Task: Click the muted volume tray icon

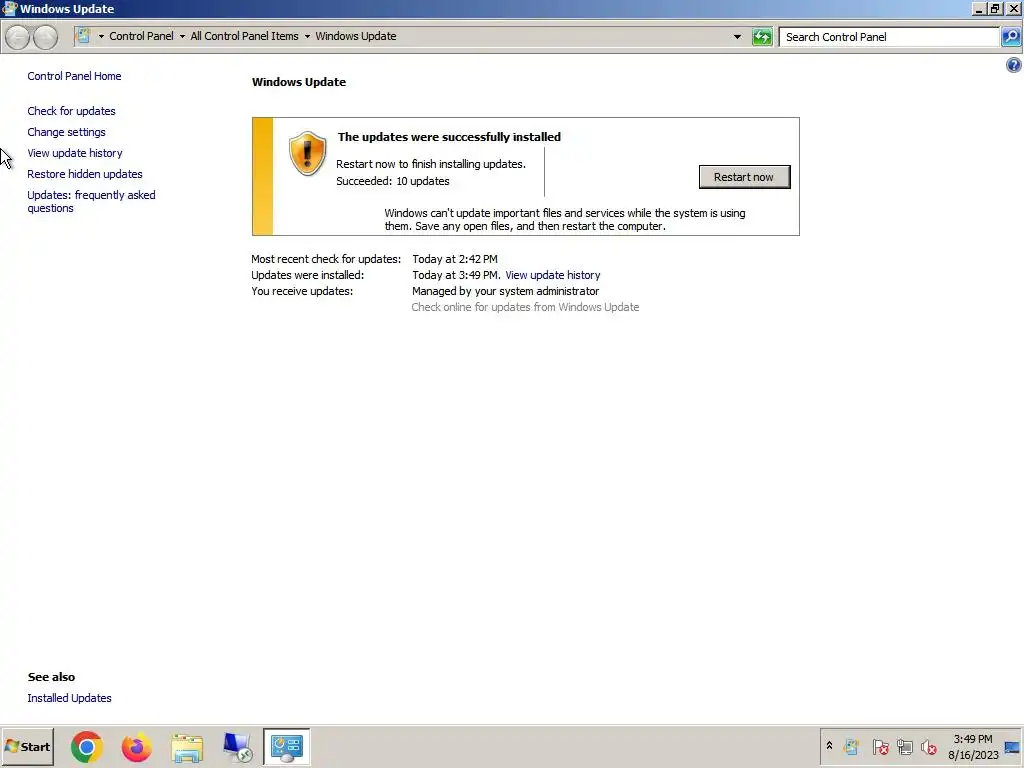Action: click(929, 746)
